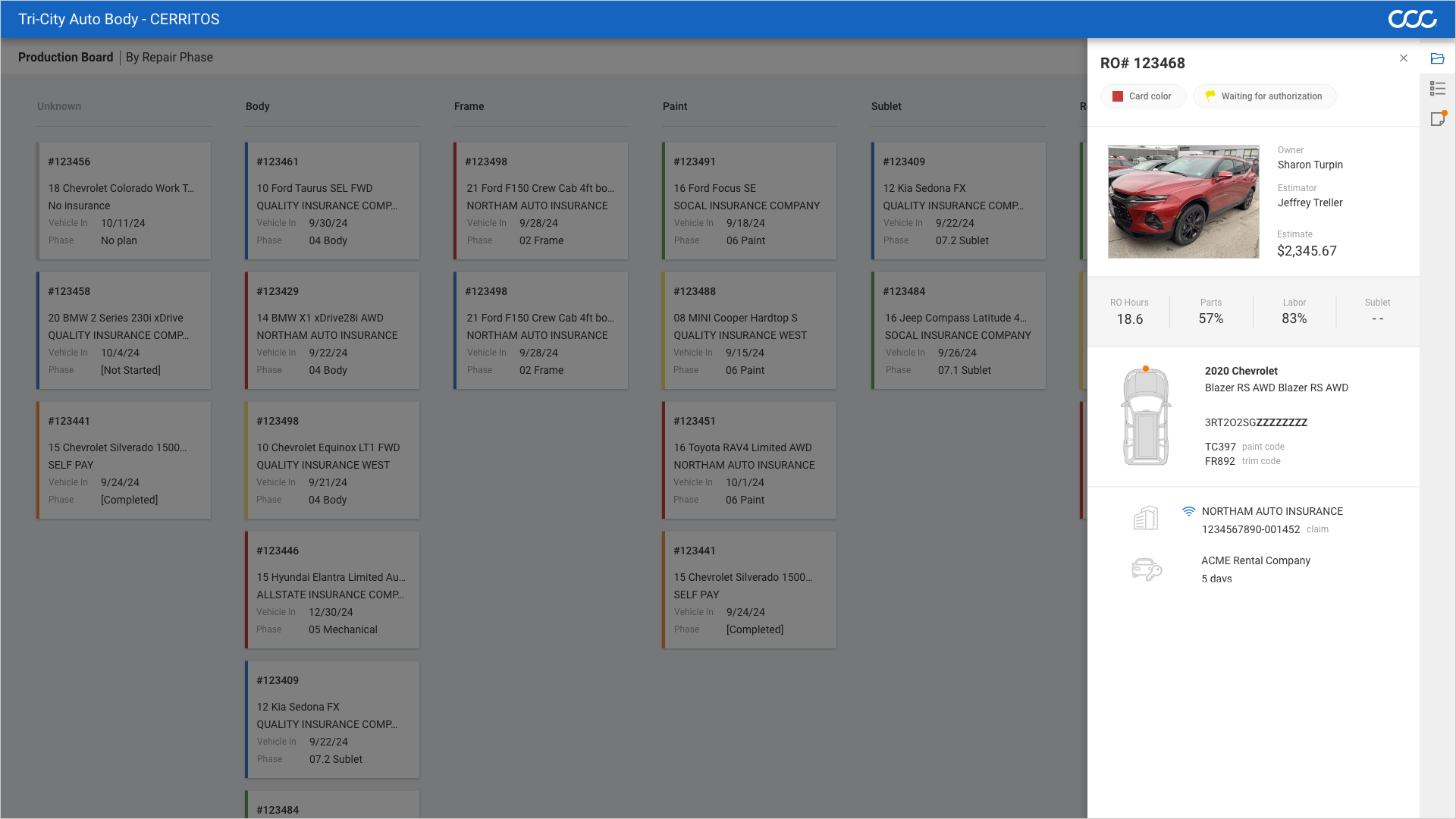Click the 2020 Chevrolet vehicle heading

pos(1241,371)
